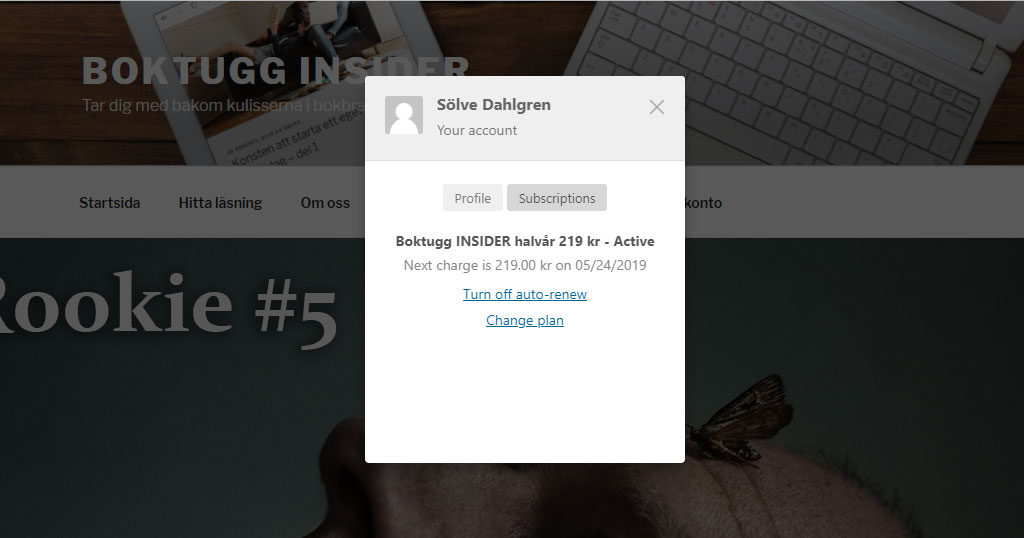Click the gray user avatar icon
The height and width of the screenshot is (538, 1024).
coord(404,115)
